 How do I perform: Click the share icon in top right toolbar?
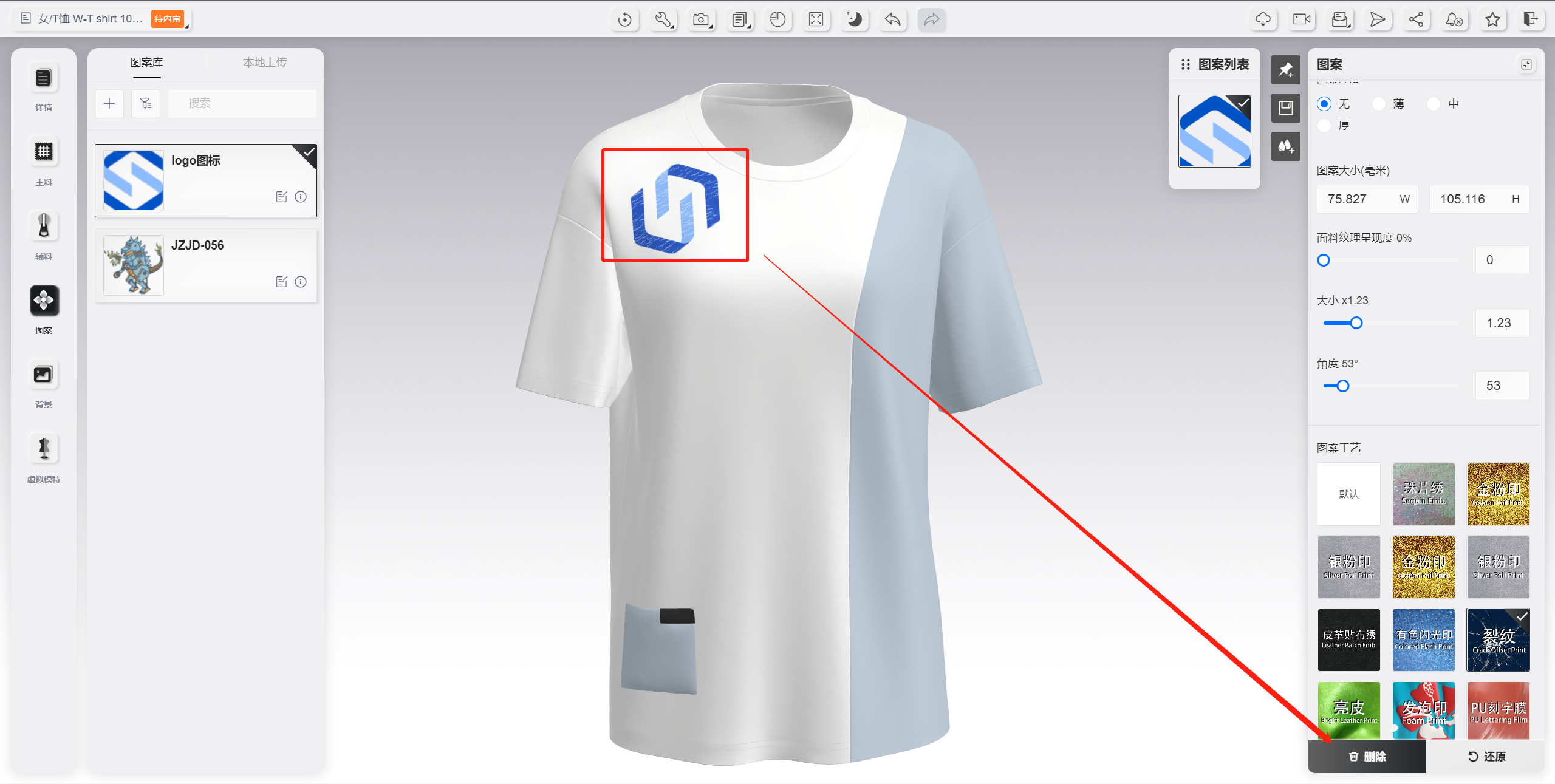point(1416,19)
